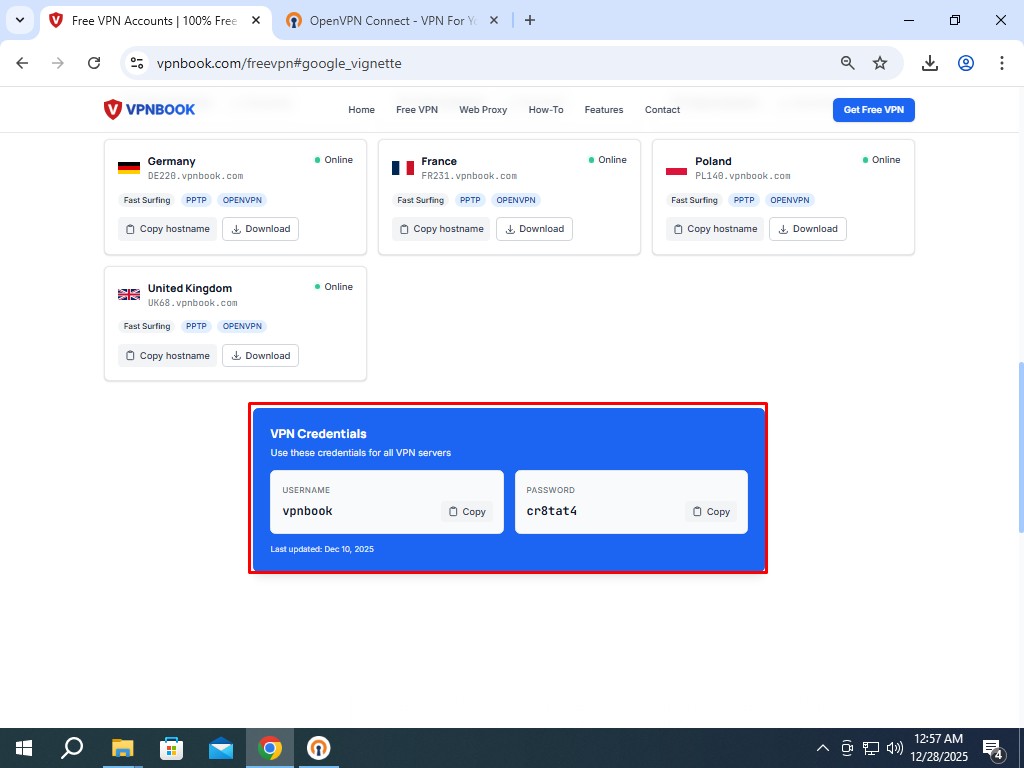This screenshot has width=1024, height=768.
Task: Reload the page with refresh icon
Action: 94,63
